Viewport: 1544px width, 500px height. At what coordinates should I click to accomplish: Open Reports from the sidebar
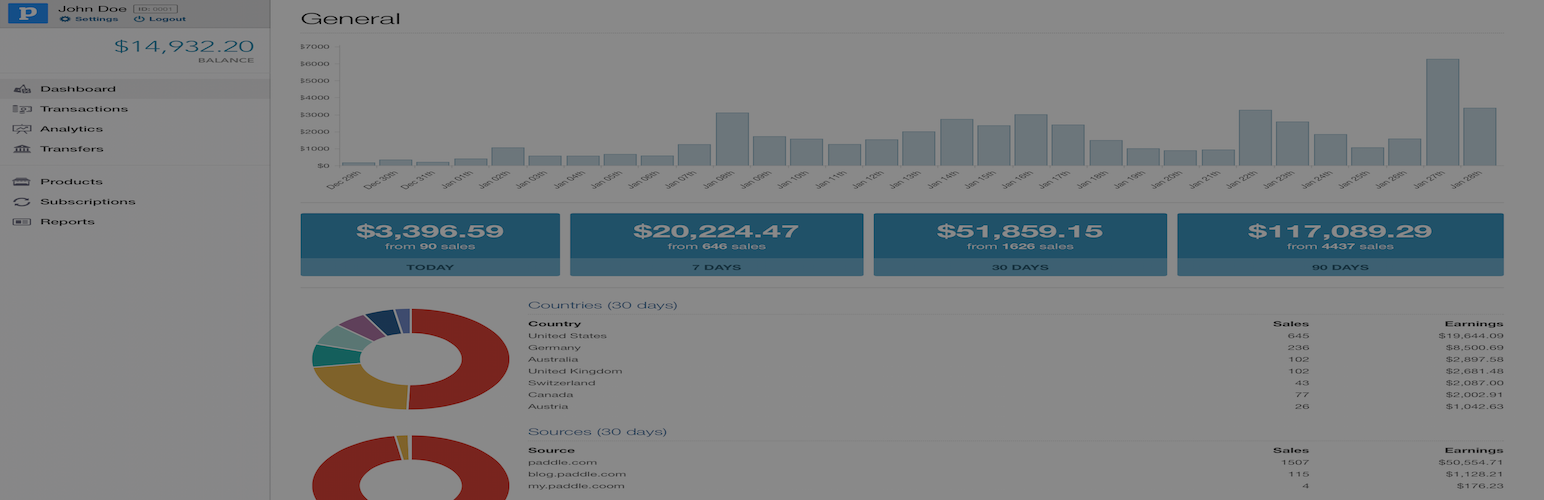click(135, 222)
